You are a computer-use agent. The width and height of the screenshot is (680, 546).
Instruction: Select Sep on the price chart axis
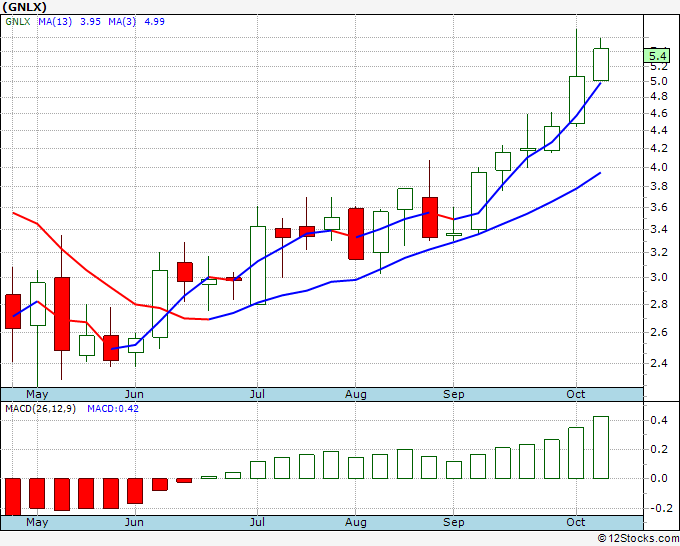tap(454, 394)
